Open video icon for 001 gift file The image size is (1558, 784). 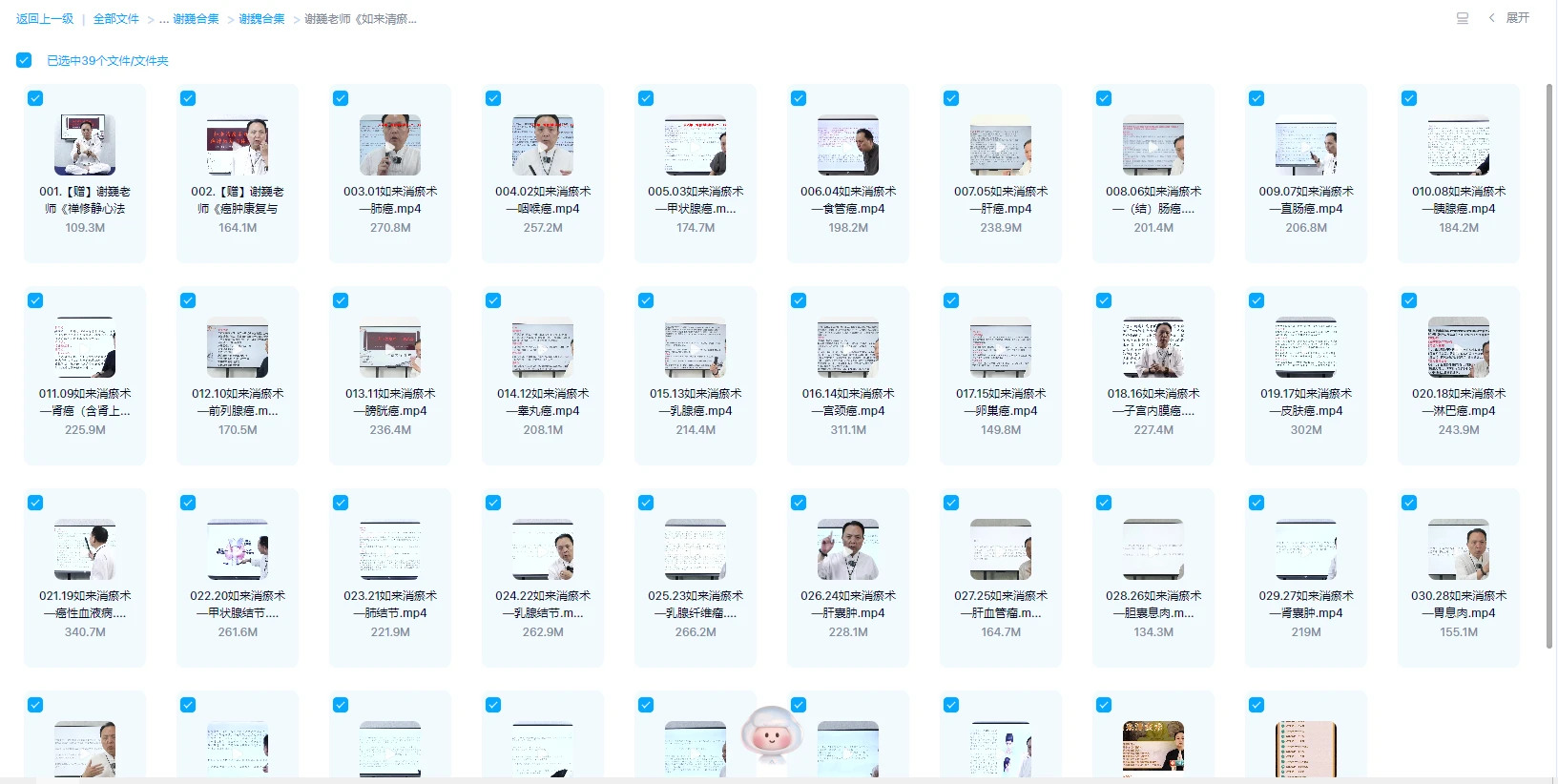point(85,145)
